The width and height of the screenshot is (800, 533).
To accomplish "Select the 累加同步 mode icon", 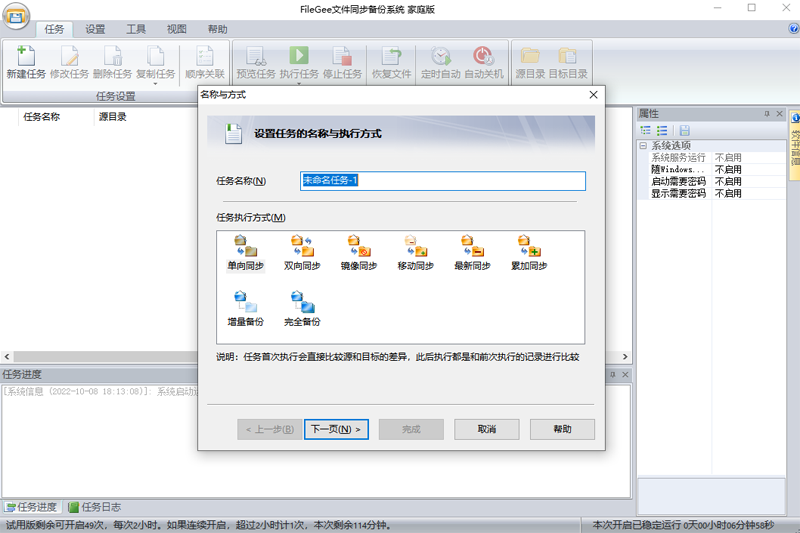I will [x=529, y=252].
